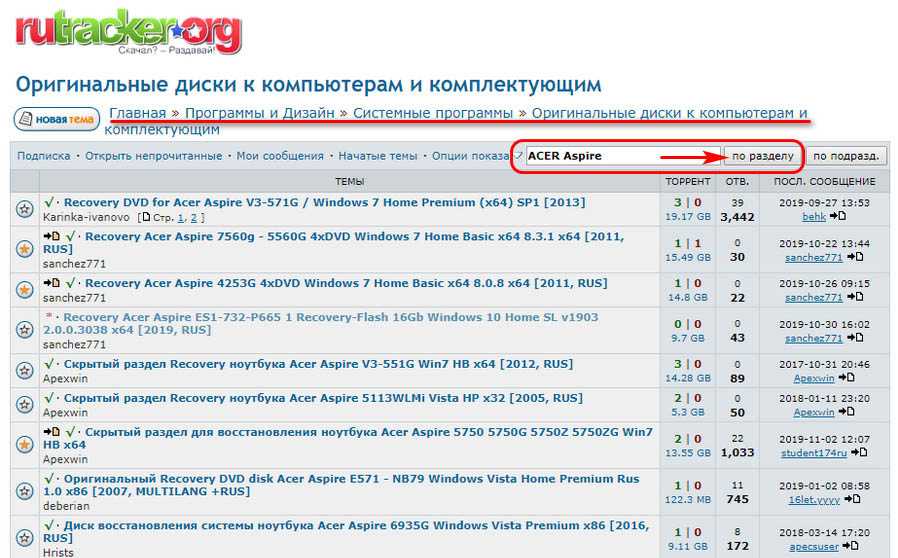Click the last-post arrow icon next to behk
This screenshot has width=898, height=558.
point(838,216)
